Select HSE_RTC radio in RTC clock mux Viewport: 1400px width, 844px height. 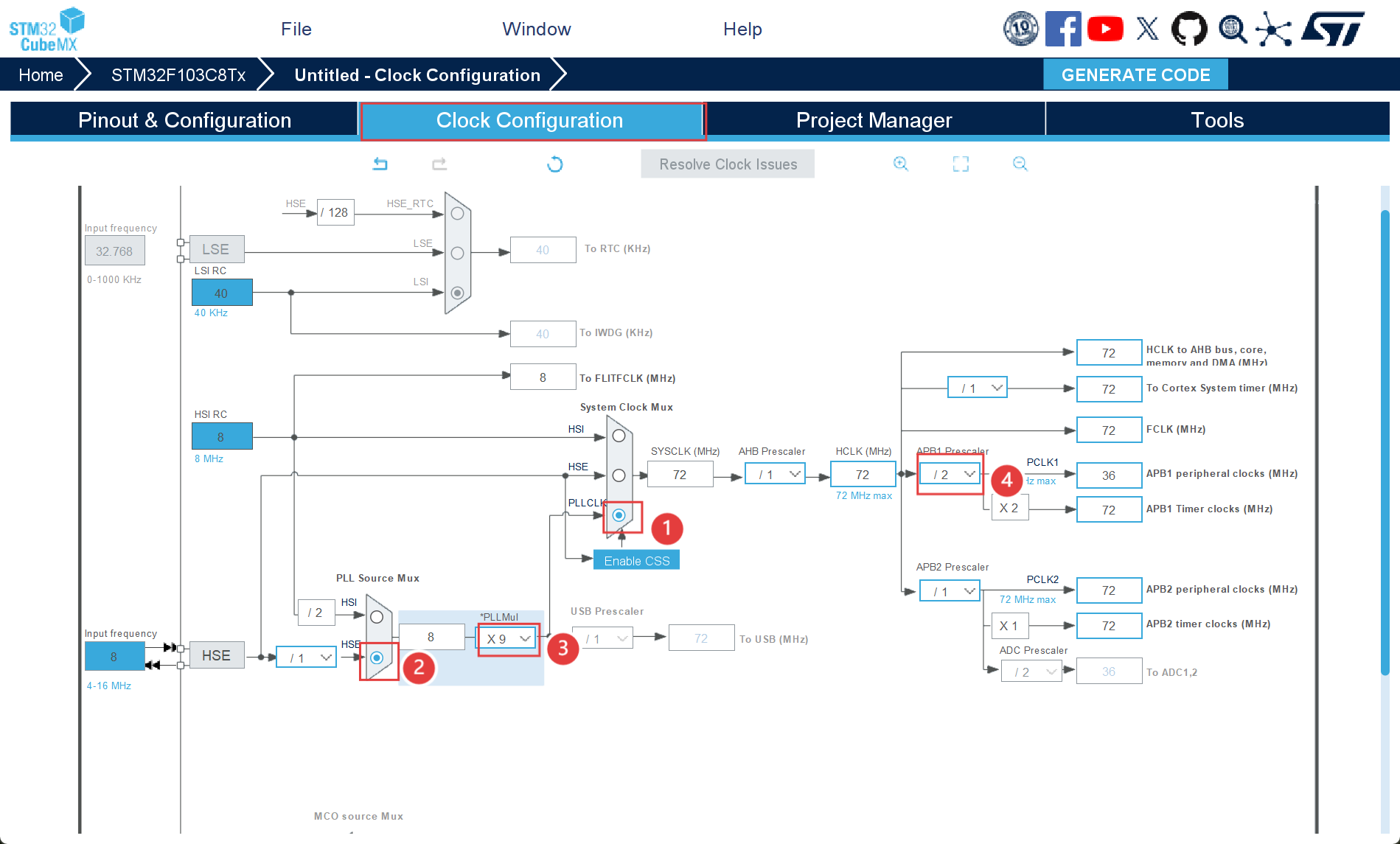[x=457, y=213]
